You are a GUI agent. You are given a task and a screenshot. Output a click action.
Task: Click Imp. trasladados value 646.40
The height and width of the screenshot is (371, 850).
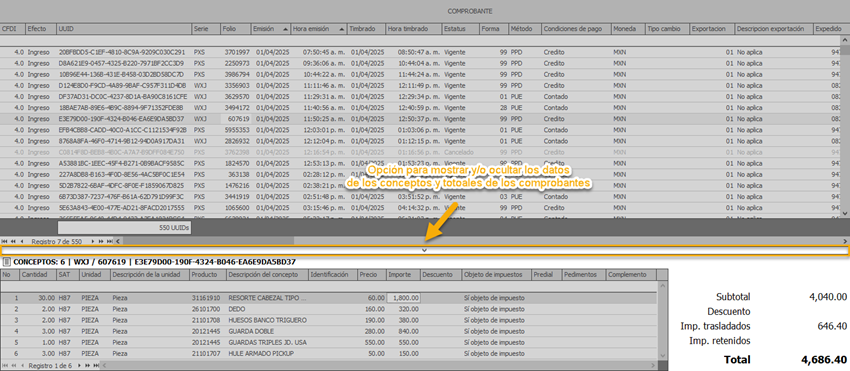click(833, 326)
